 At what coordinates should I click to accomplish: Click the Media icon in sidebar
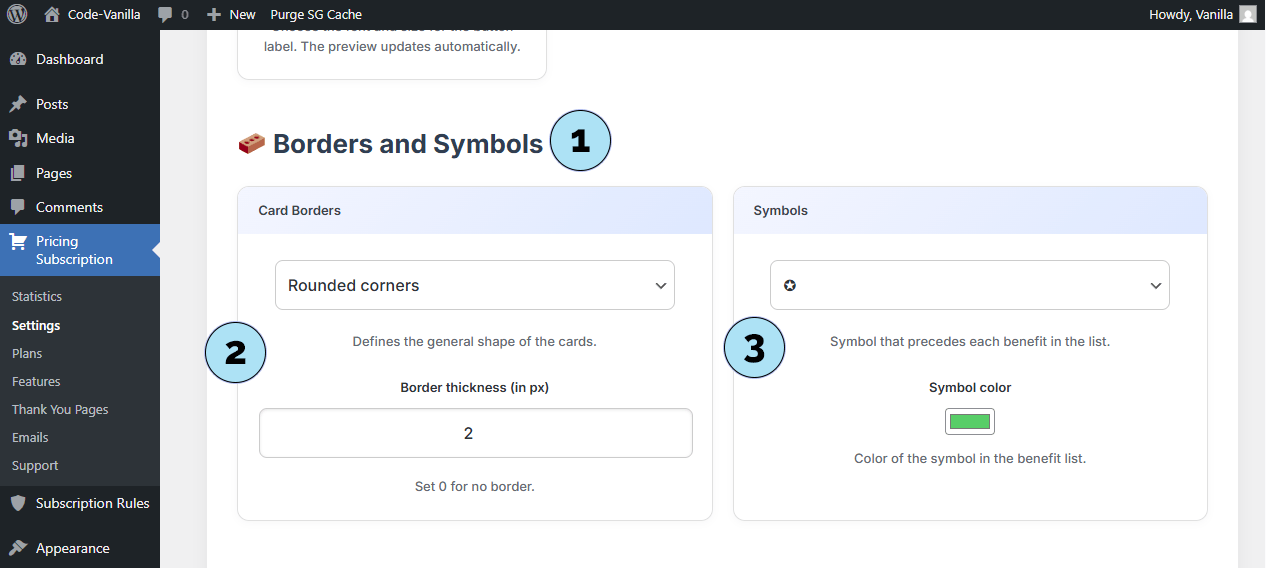tap(18, 138)
